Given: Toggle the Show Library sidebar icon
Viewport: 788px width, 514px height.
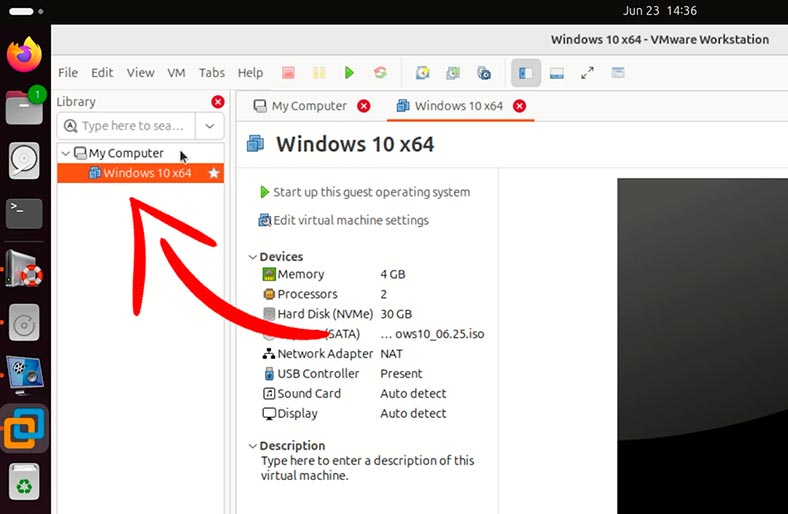Looking at the screenshot, I should (526, 73).
